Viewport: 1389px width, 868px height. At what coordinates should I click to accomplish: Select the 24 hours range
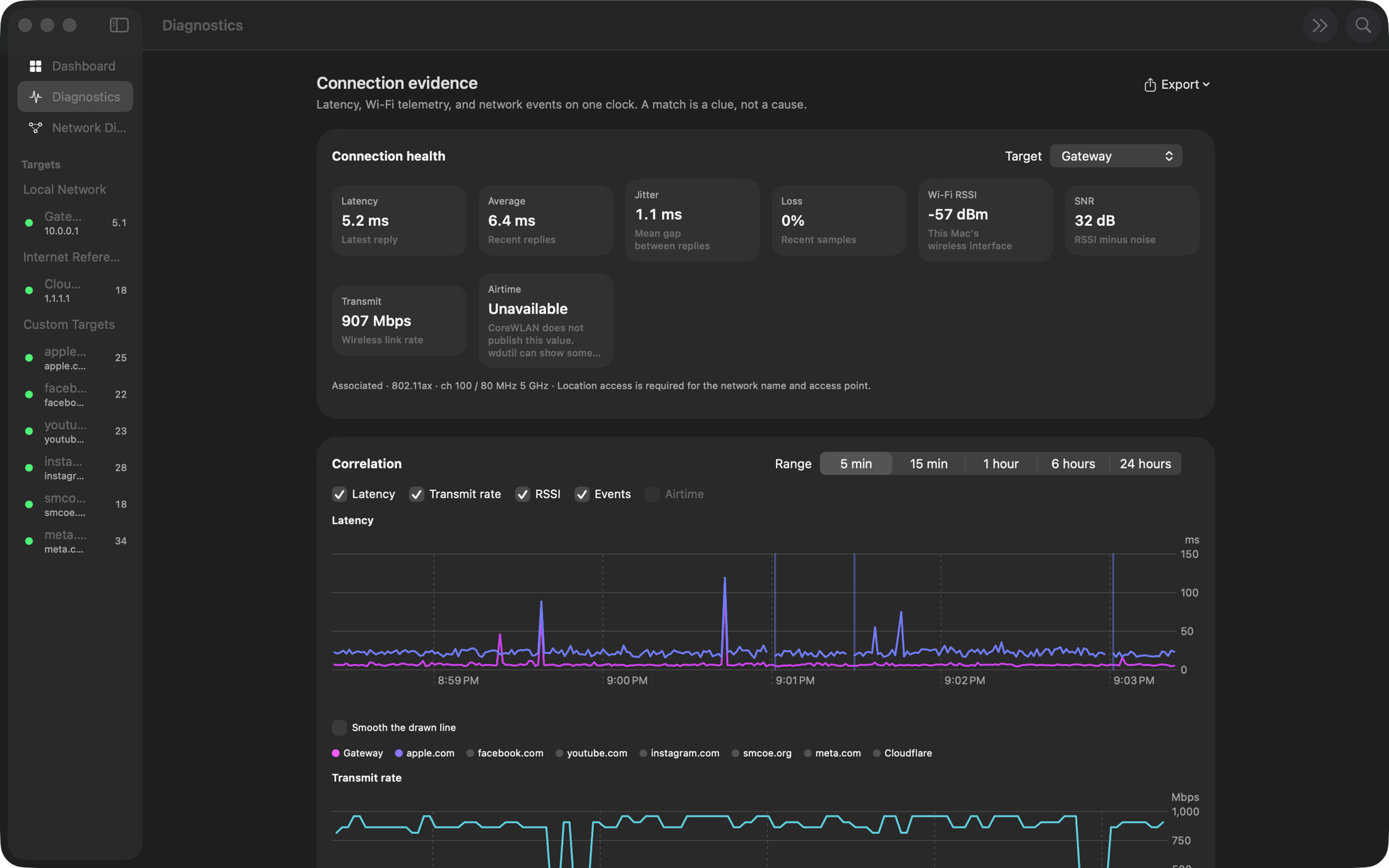[x=1145, y=463]
